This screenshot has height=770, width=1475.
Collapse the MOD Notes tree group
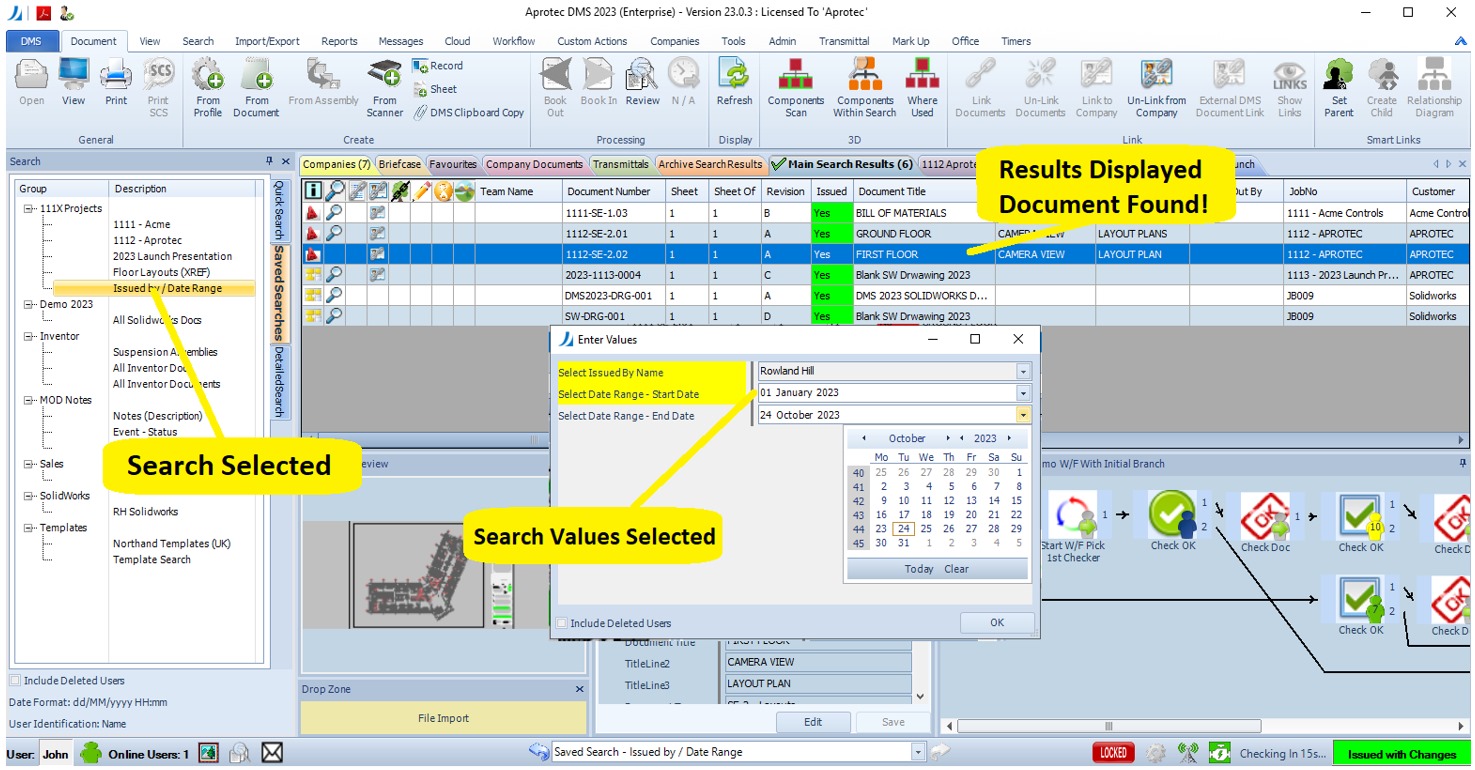tap(29, 401)
